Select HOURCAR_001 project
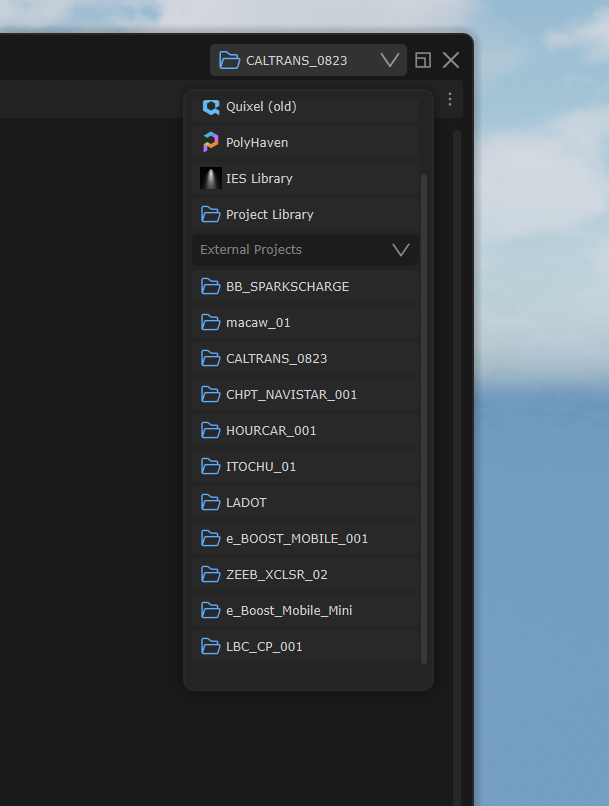Screen dimensions: 609x806 point(305,430)
